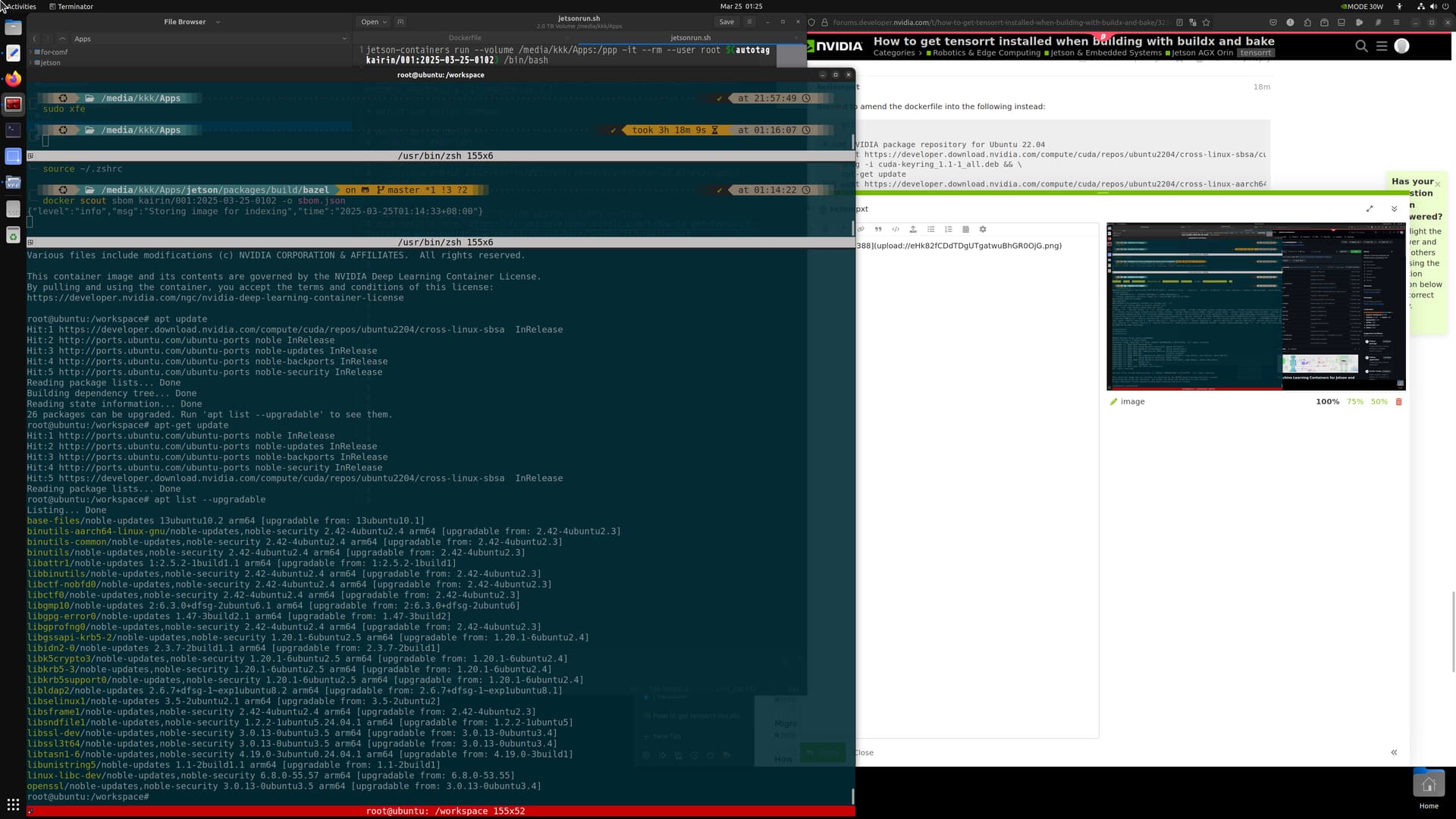Set image scale to 75%
Screen dimensions: 1456x819
(1355, 402)
